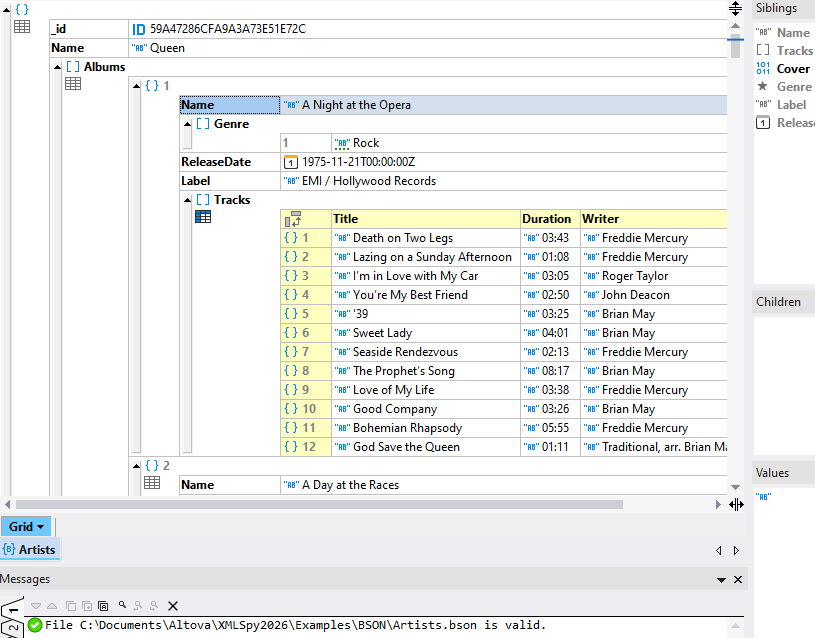Click the find magnifier icon in Messages
815x638 pixels.
click(122, 606)
